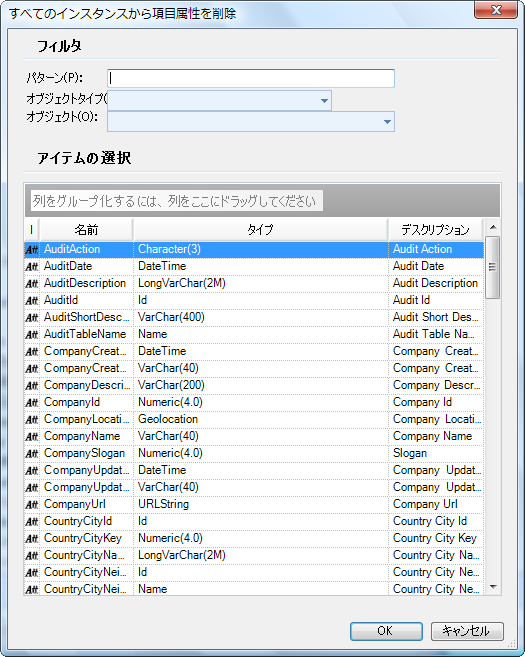
Task: Select the attribute icon for CountryCityKey
Action: (x=31, y=538)
